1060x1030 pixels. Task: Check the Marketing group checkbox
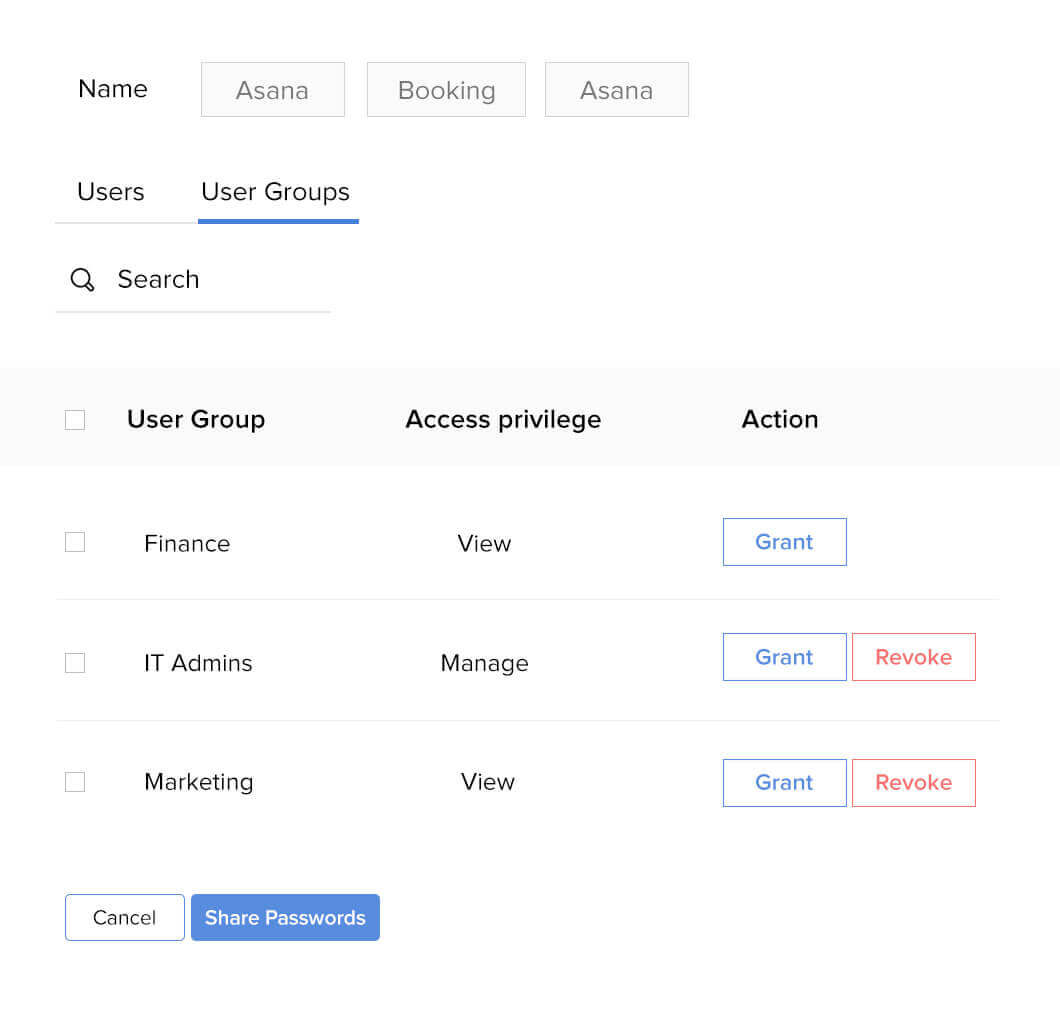75,782
